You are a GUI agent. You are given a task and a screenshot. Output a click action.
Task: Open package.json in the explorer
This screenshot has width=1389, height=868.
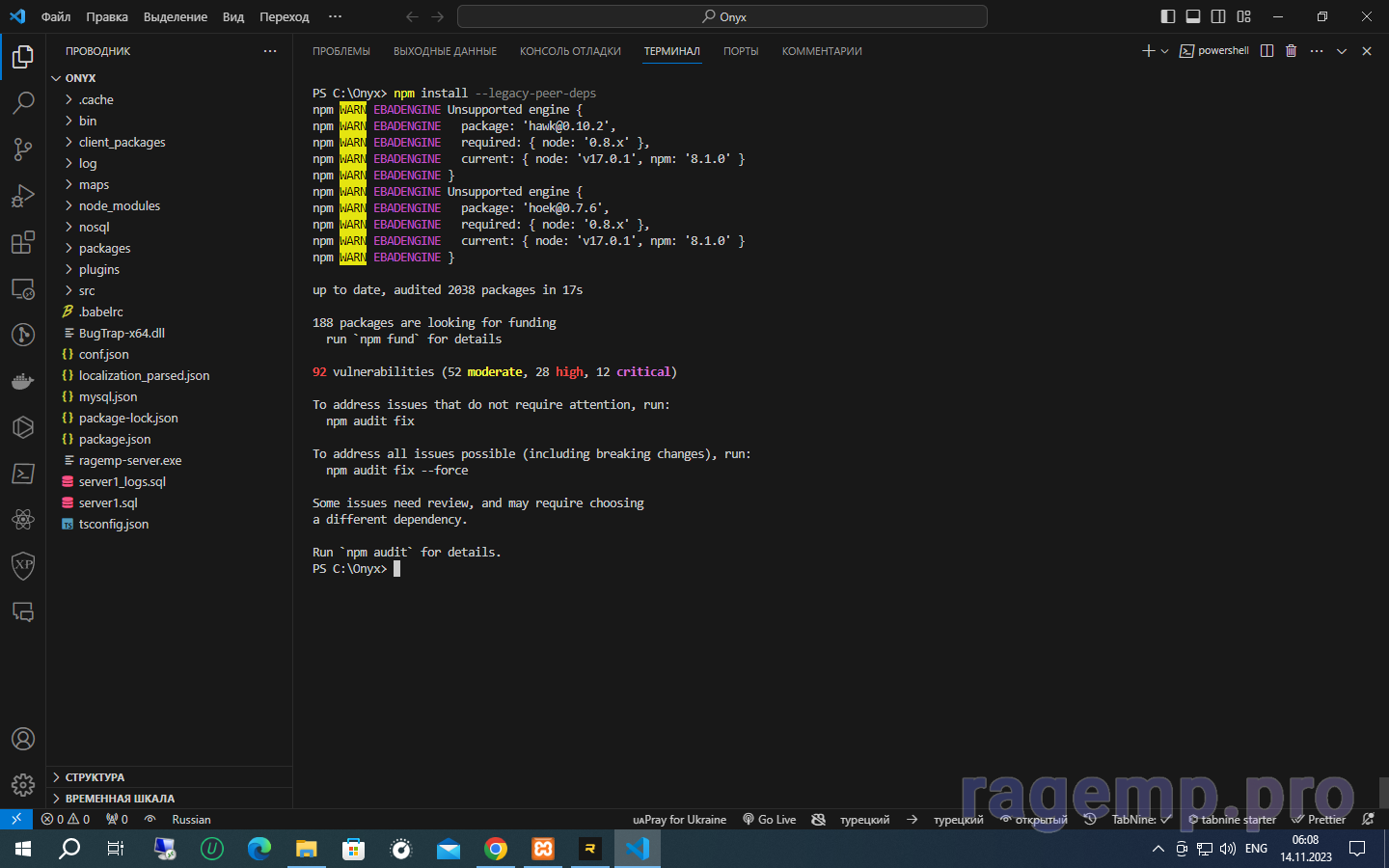coord(114,439)
